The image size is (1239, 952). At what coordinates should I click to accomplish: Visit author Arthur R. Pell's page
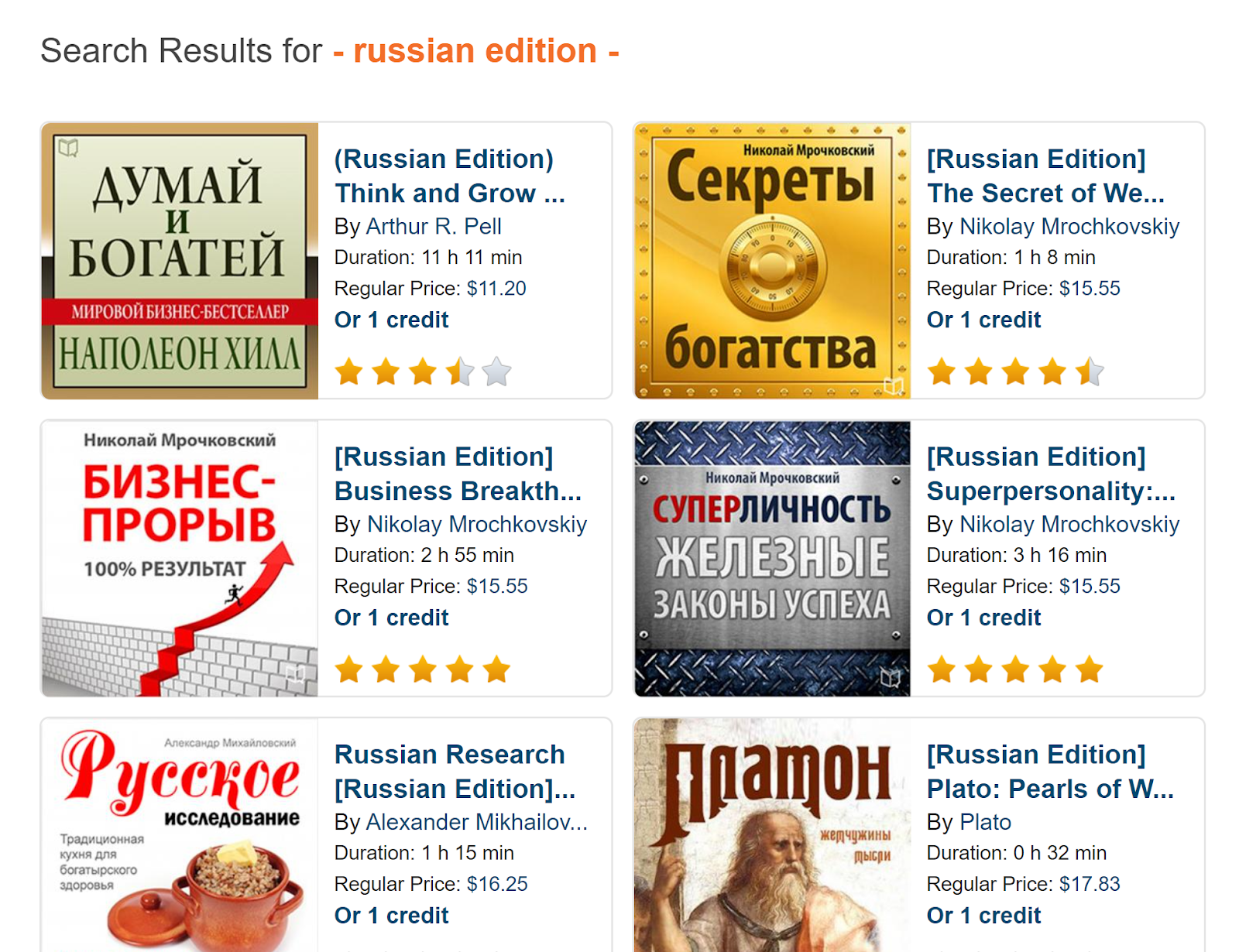[x=434, y=227]
